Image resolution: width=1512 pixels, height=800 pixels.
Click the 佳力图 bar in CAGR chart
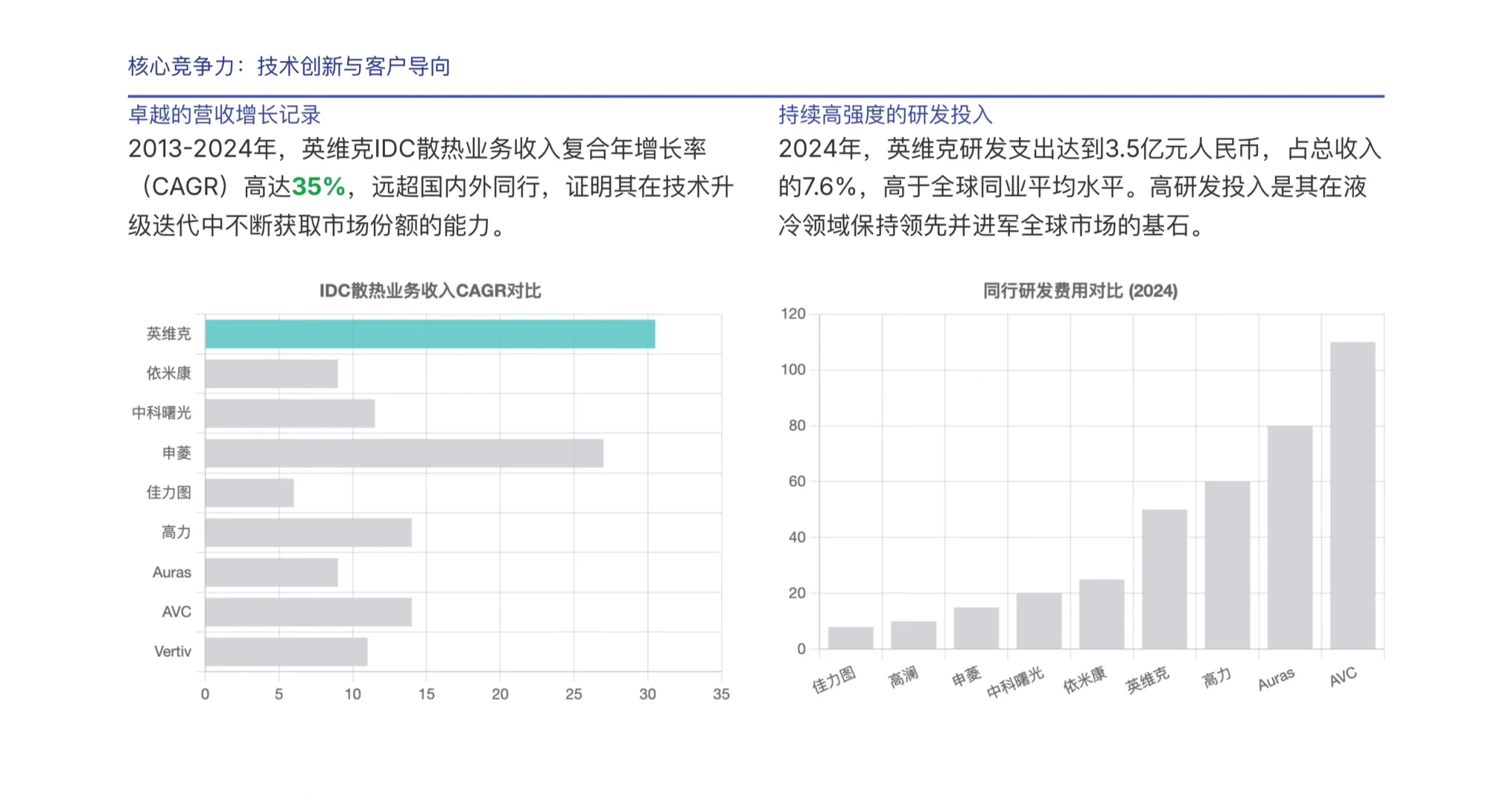(250, 493)
